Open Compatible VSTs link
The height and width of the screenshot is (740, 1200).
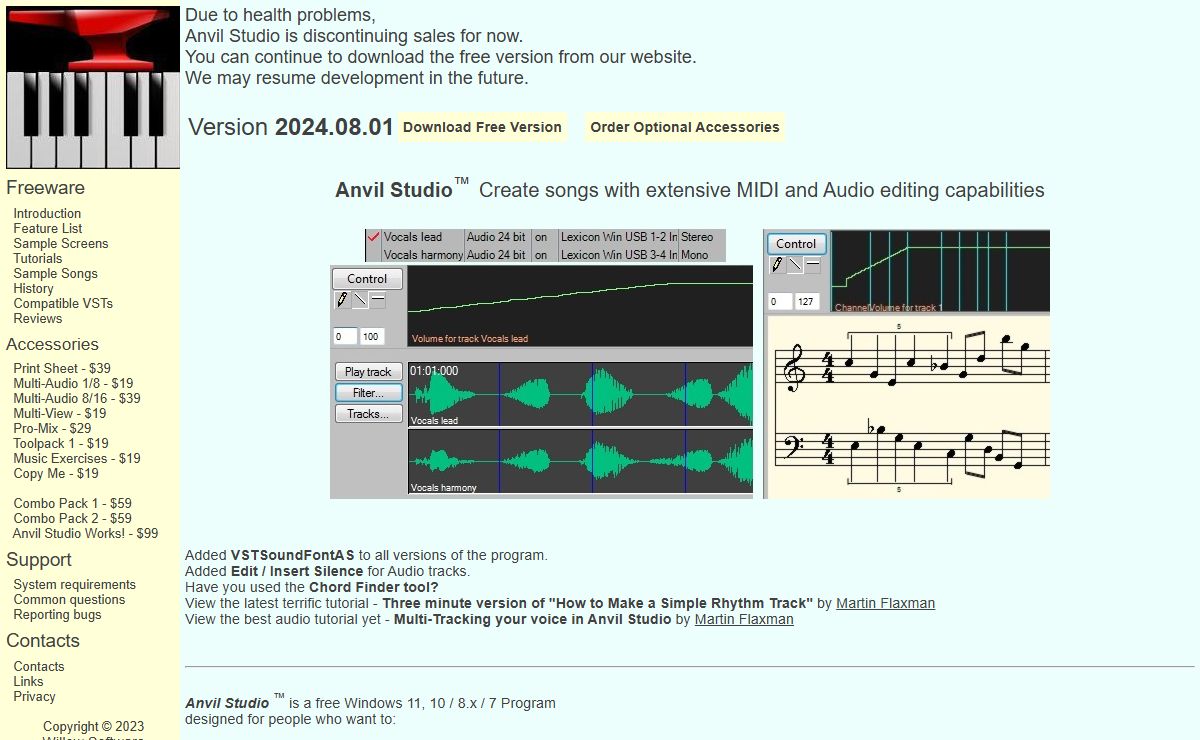pyautogui.click(x=63, y=303)
